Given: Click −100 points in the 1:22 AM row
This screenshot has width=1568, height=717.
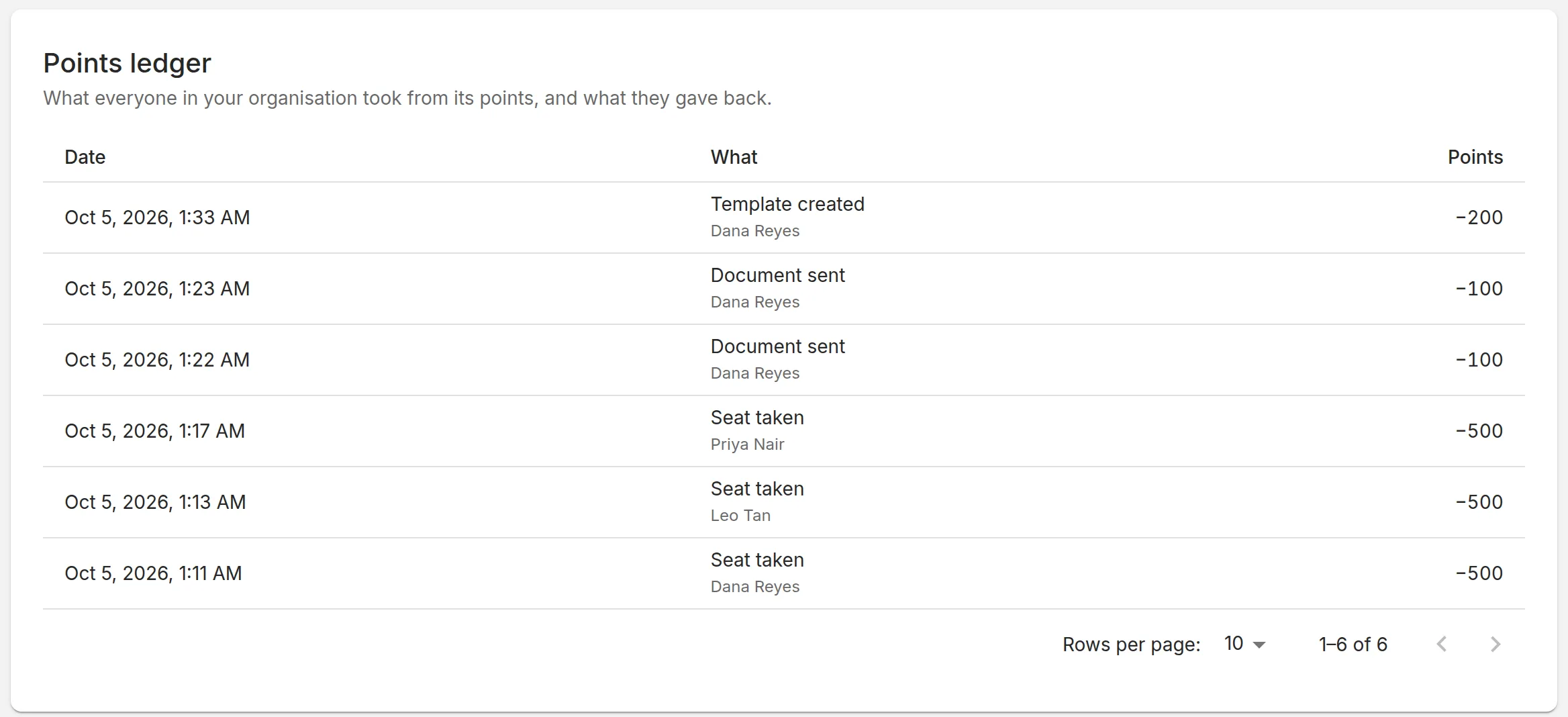Looking at the screenshot, I should (x=1479, y=360).
